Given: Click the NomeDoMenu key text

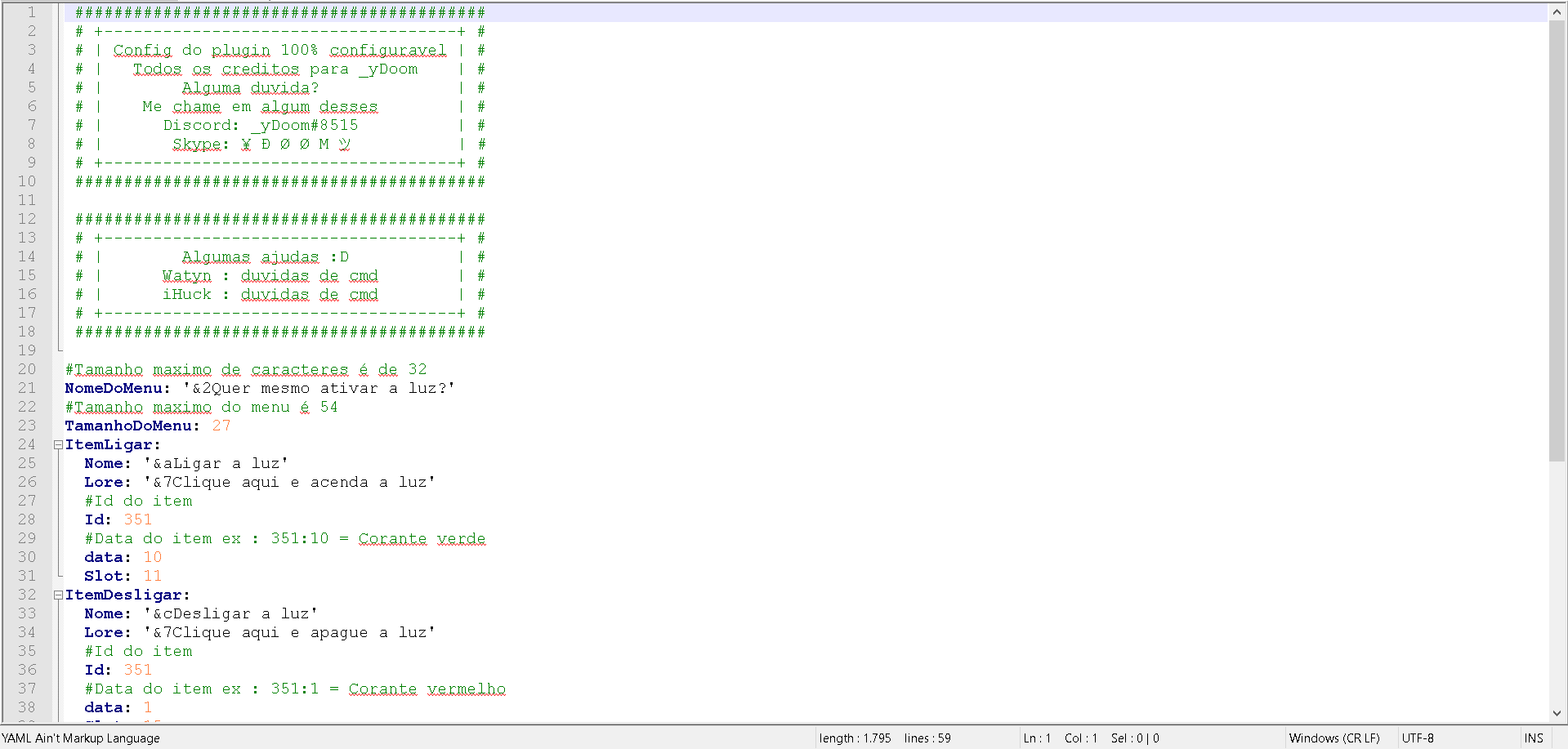Looking at the screenshot, I should [117, 389].
